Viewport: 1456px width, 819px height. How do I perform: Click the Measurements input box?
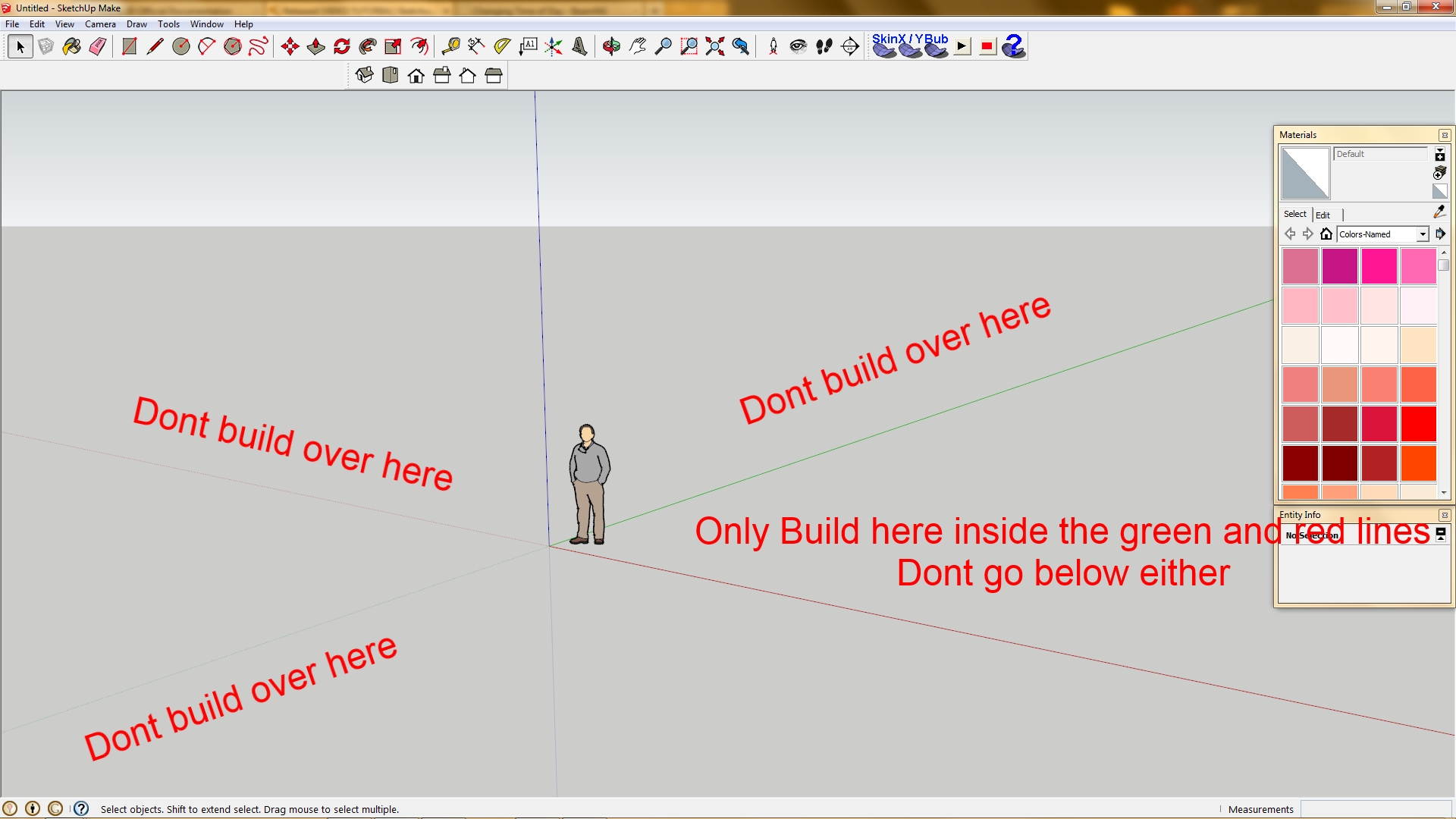pyautogui.click(x=1375, y=809)
